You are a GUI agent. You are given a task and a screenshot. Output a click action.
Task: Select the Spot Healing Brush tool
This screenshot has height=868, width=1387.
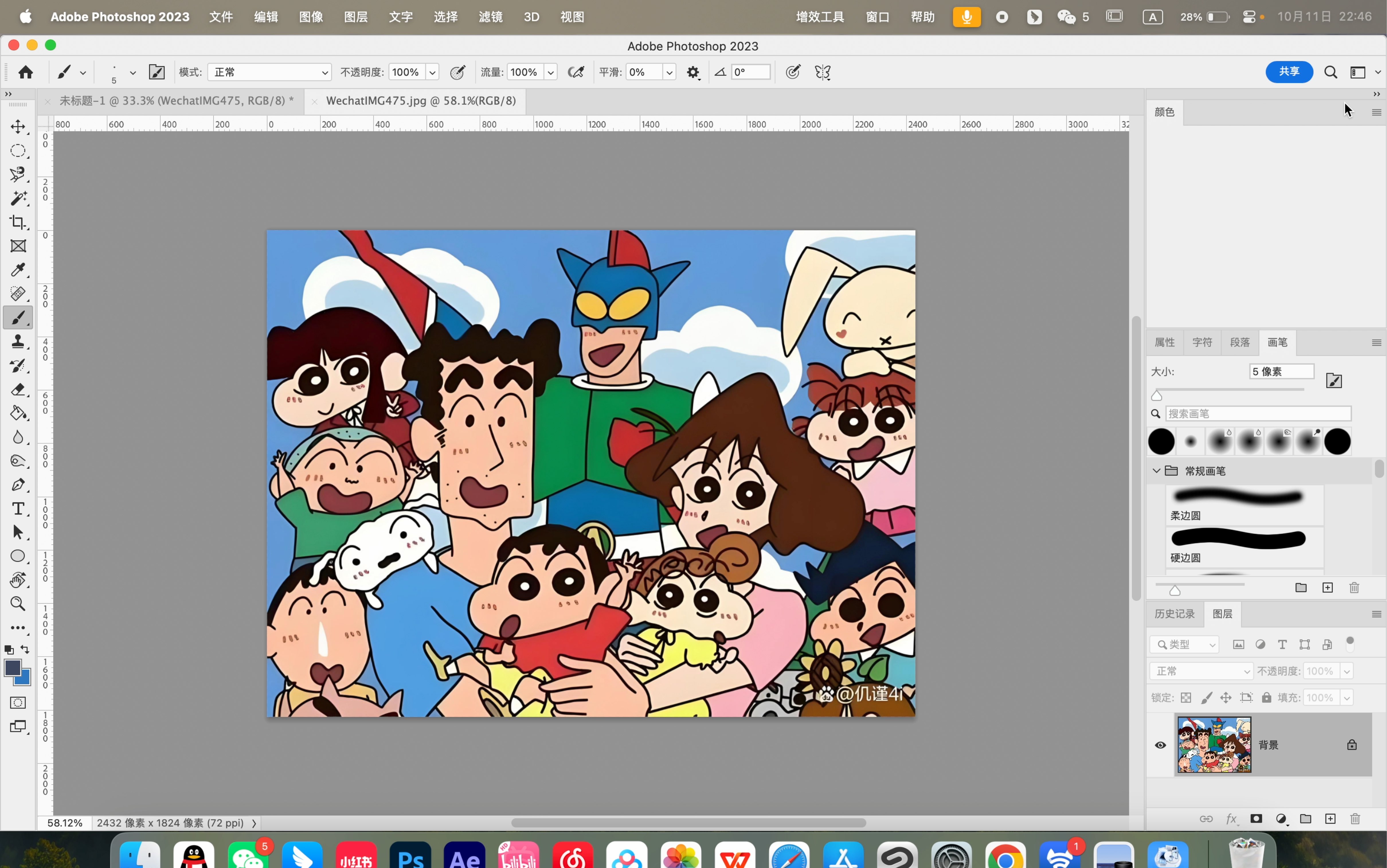click(x=18, y=293)
